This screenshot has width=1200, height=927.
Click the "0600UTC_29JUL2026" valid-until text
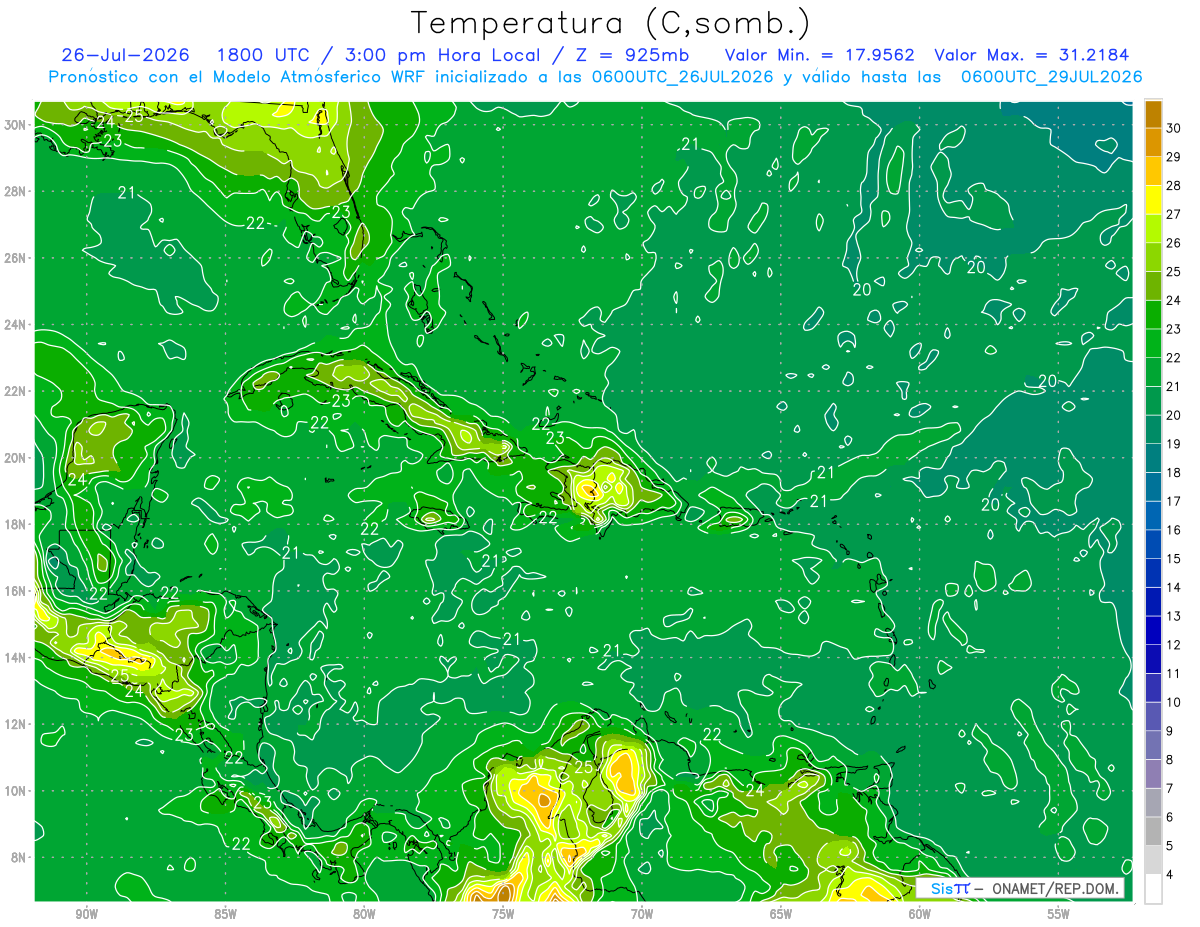click(1052, 77)
